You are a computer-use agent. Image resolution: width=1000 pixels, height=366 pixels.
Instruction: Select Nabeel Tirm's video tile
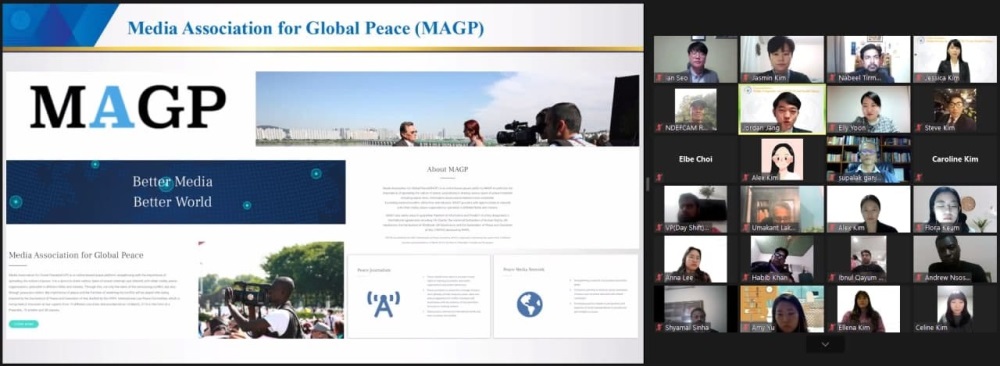click(x=869, y=59)
